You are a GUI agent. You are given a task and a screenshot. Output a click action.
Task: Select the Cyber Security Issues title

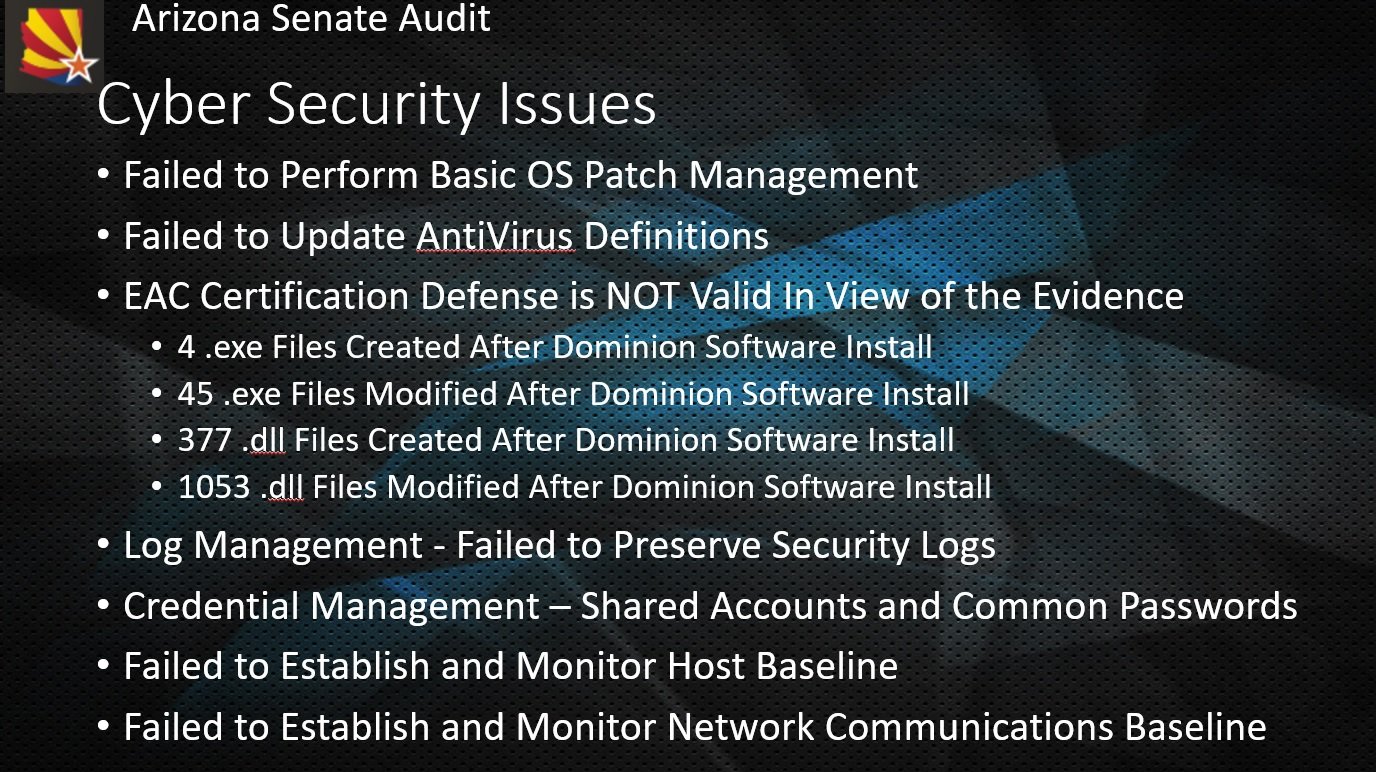pos(376,104)
